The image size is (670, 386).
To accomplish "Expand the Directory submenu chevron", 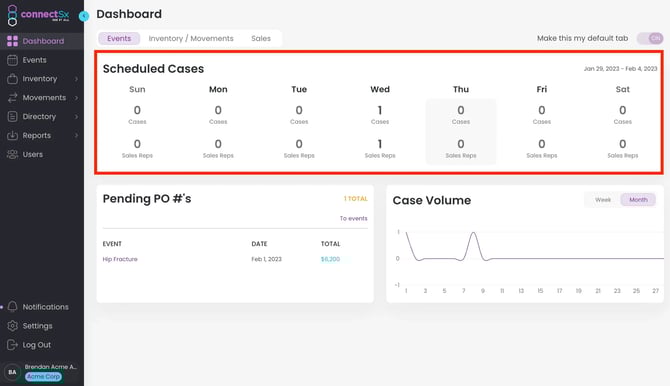I will pyautogui.click(x=76, y=117).
